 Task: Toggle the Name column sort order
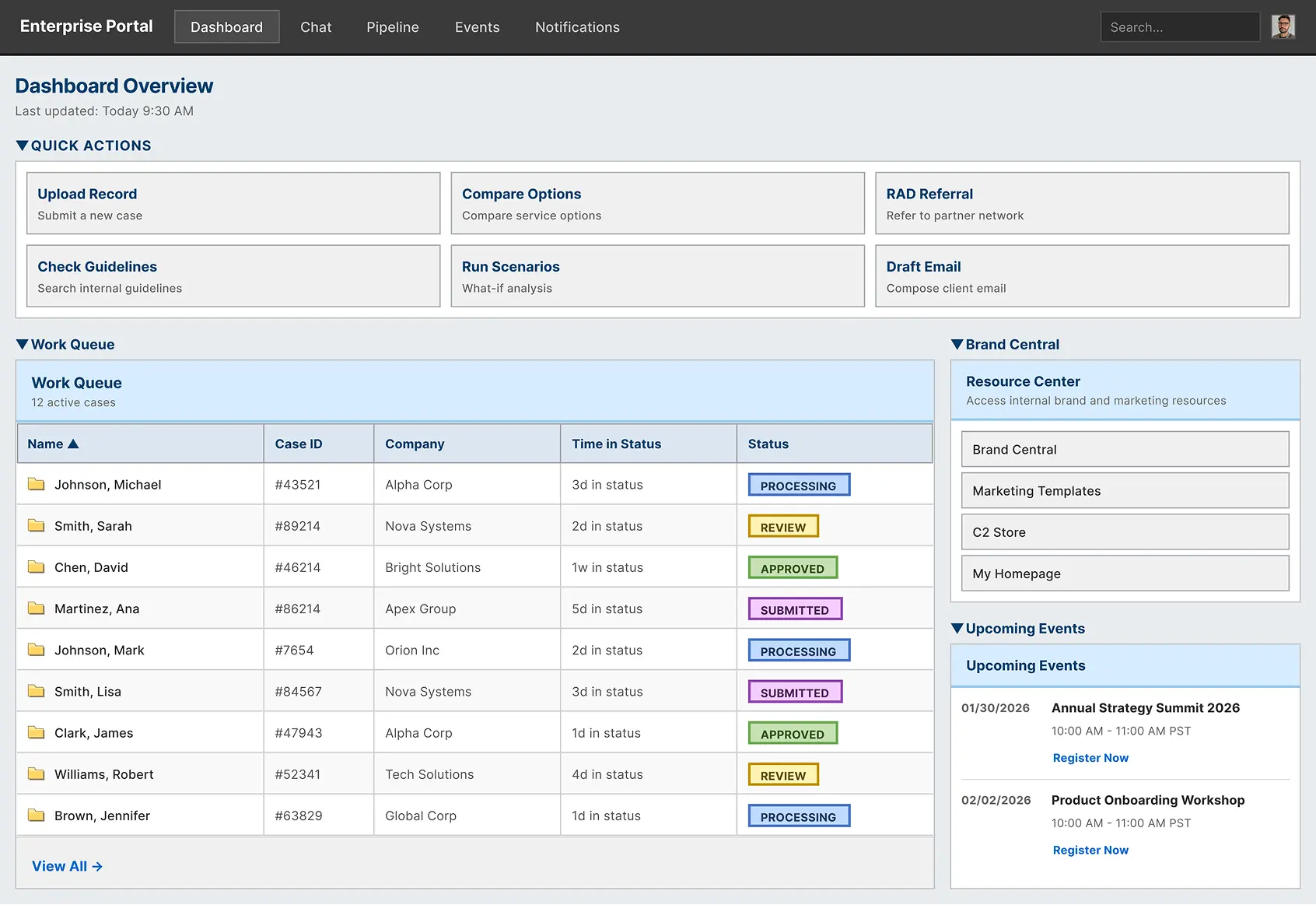click(x=53, y=444)
